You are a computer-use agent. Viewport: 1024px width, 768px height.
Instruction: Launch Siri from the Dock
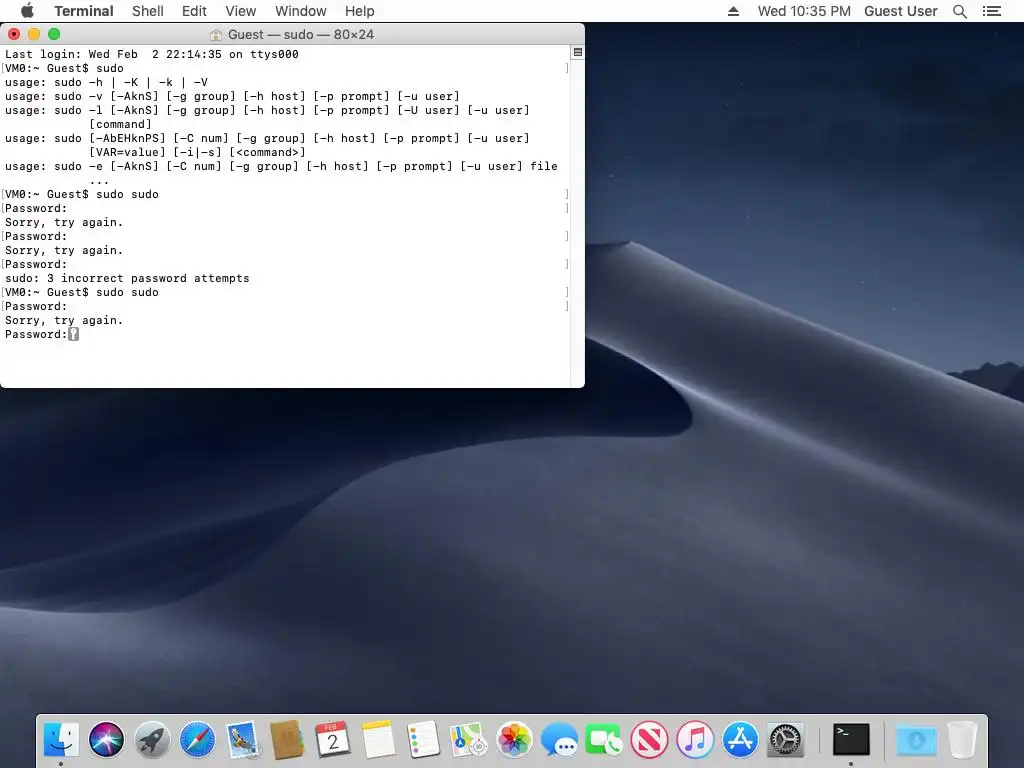(x=106, y=739)
